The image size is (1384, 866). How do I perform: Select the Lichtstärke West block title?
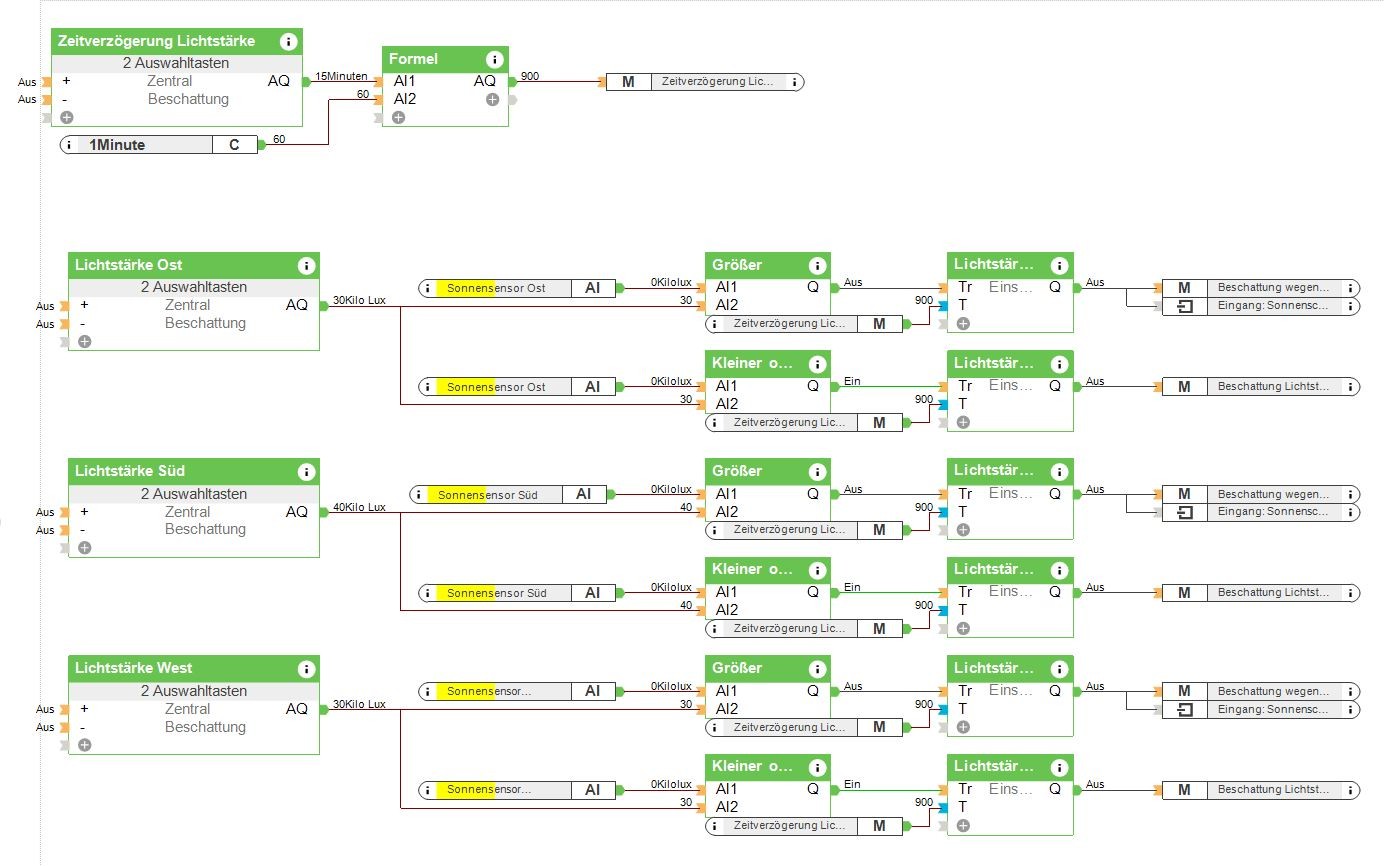134,669
